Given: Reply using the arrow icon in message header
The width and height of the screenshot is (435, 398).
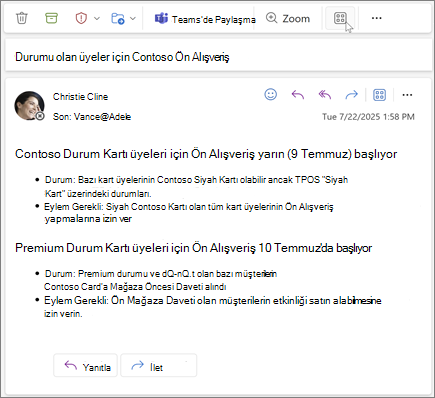Looking at the screenshot, I should tap(298, 95).
